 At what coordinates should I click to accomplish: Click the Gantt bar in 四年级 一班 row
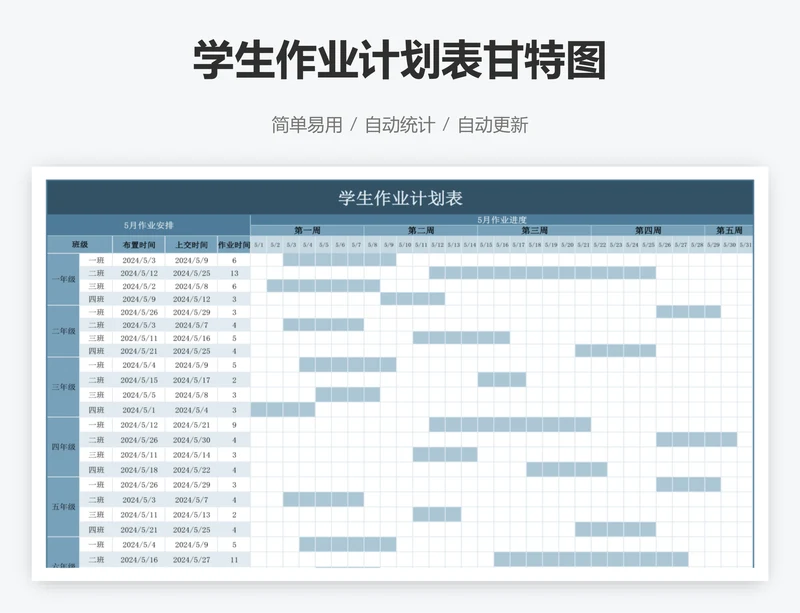click(x=510, y=425)
